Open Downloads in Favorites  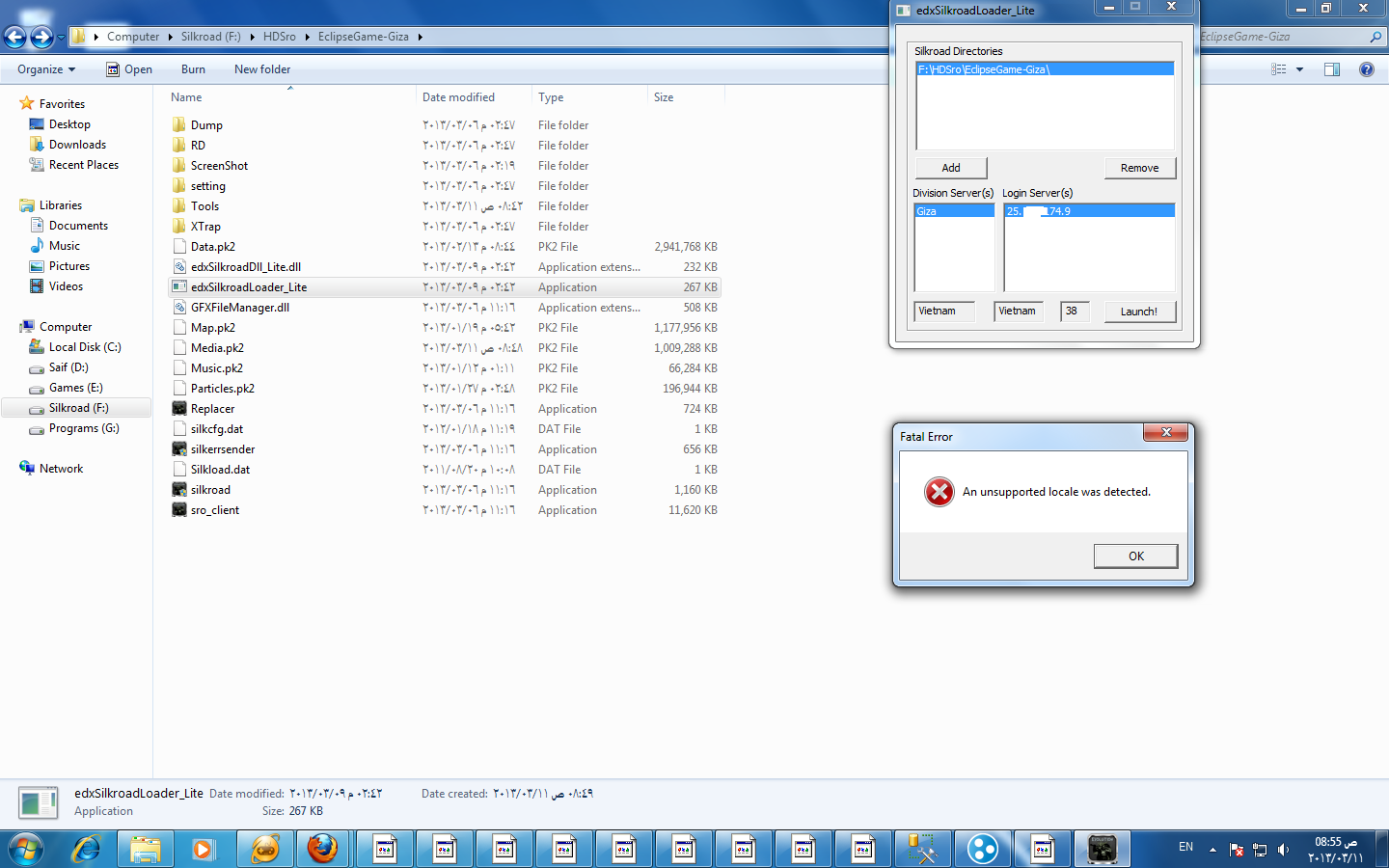[x=77, y=145]
